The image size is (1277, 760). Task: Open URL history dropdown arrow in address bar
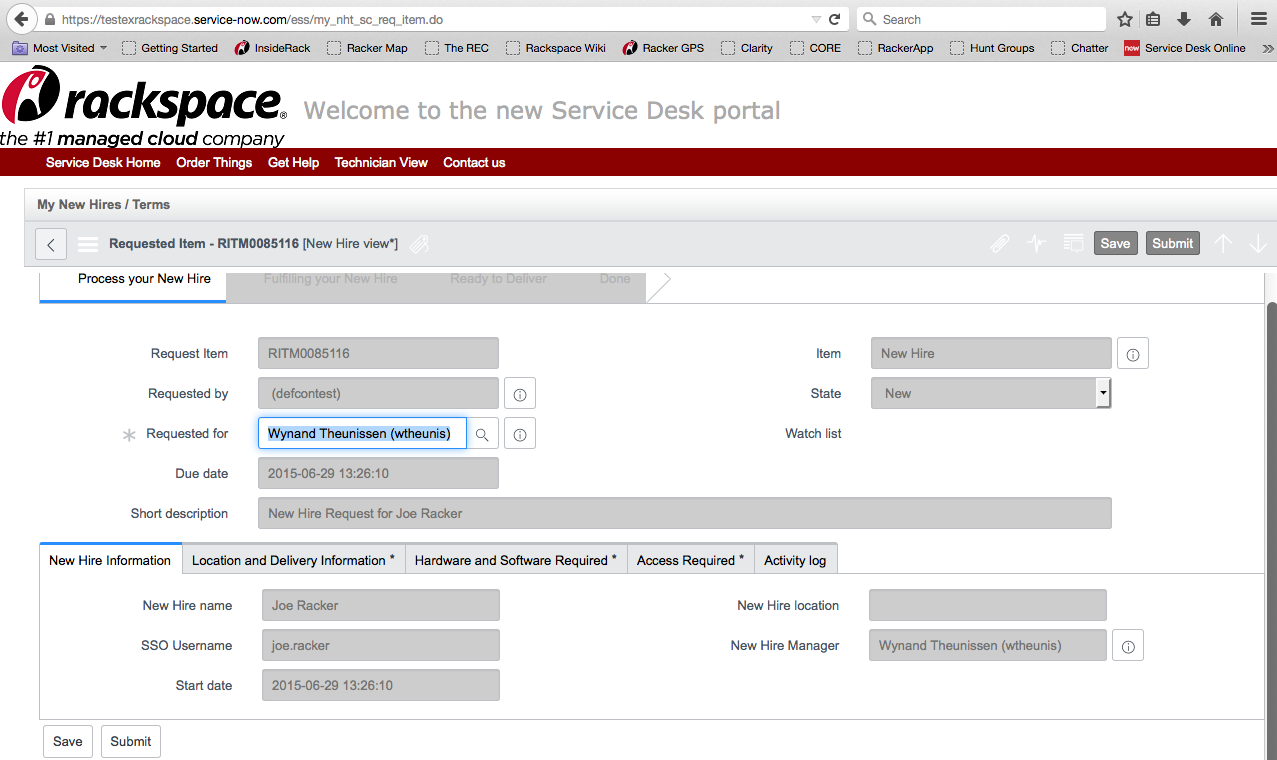click(x=816, y=19)
